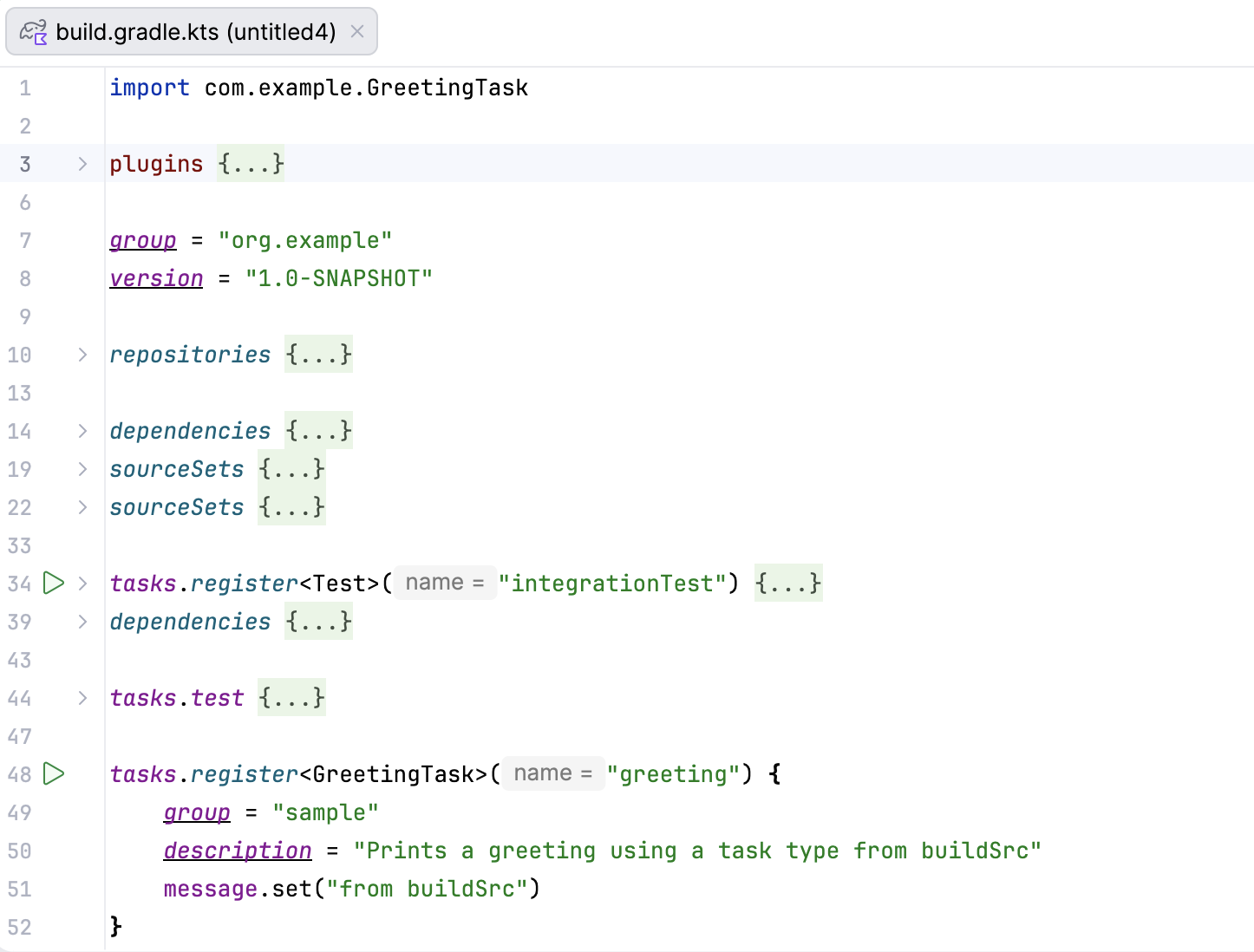1254x952 pixels.
Task: Click line number 1 in gutter
Action: (25, 88)
